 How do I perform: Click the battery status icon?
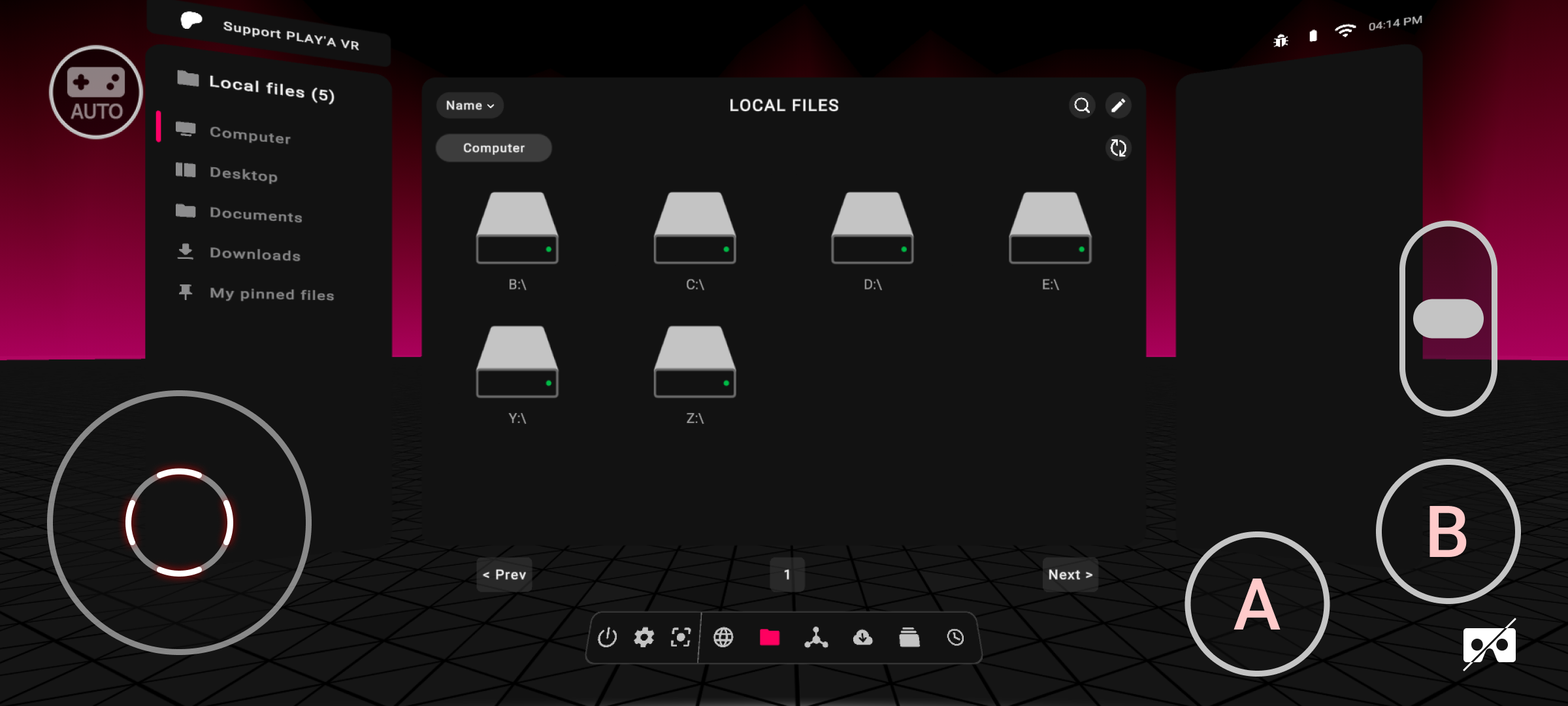pyautogui.click(x=1313, y=36)
